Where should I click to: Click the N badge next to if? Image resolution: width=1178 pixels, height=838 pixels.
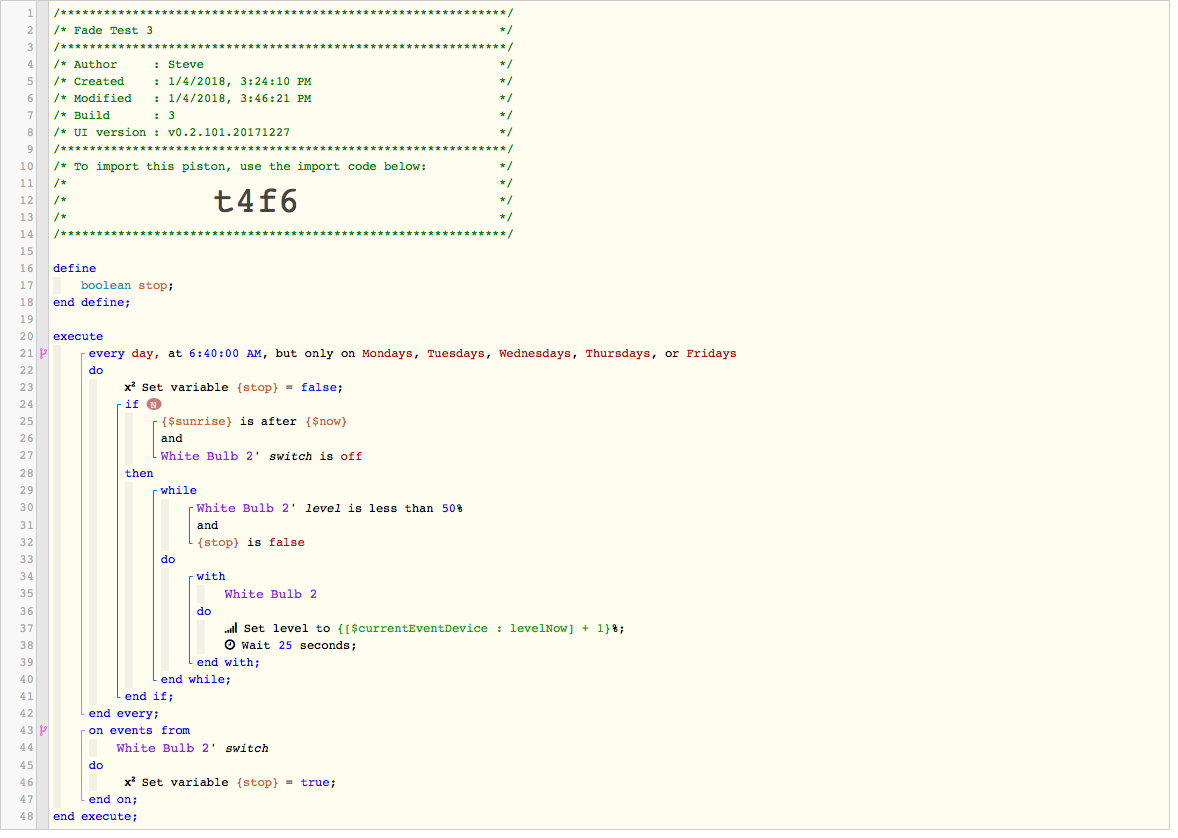[x=154, y=404]
